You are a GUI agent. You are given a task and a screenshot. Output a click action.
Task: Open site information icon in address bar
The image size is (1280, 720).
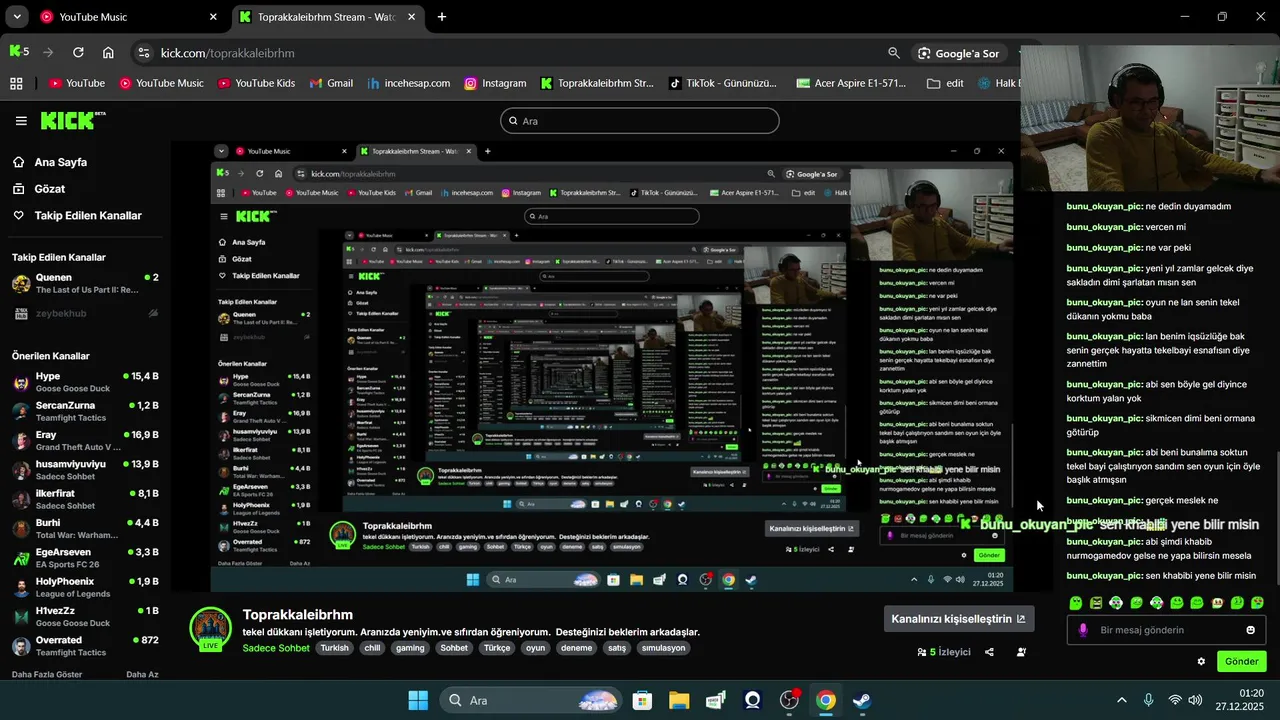(143, 53)
